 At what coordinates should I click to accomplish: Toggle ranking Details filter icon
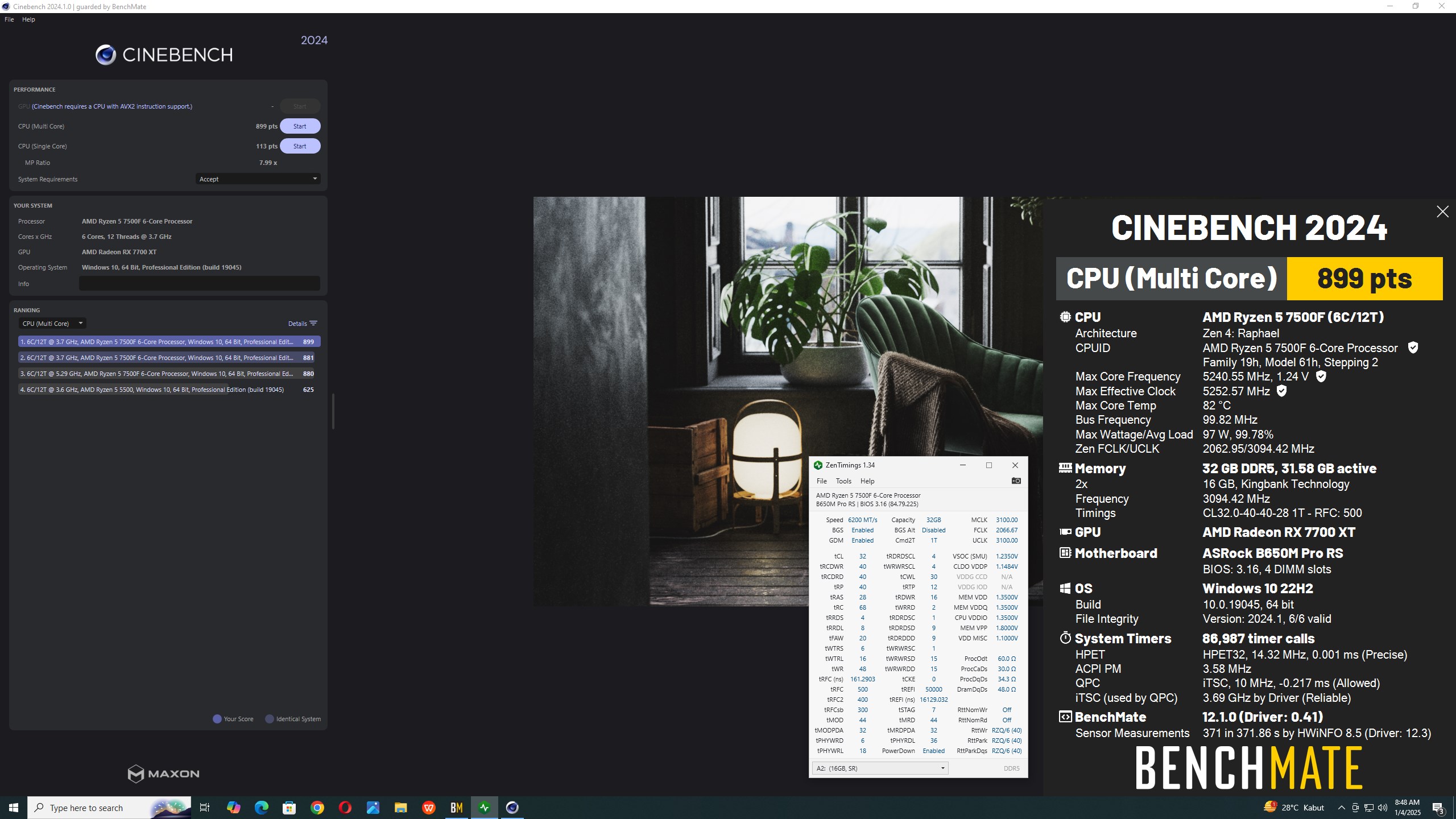coord(313,324)
